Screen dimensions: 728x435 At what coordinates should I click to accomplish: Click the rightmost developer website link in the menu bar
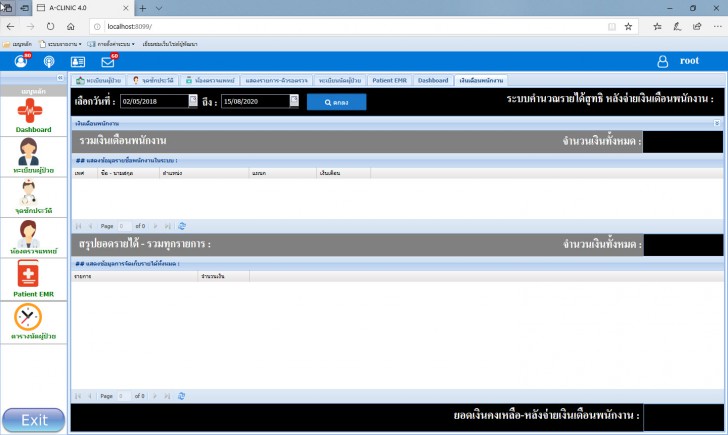coord(170,44)
